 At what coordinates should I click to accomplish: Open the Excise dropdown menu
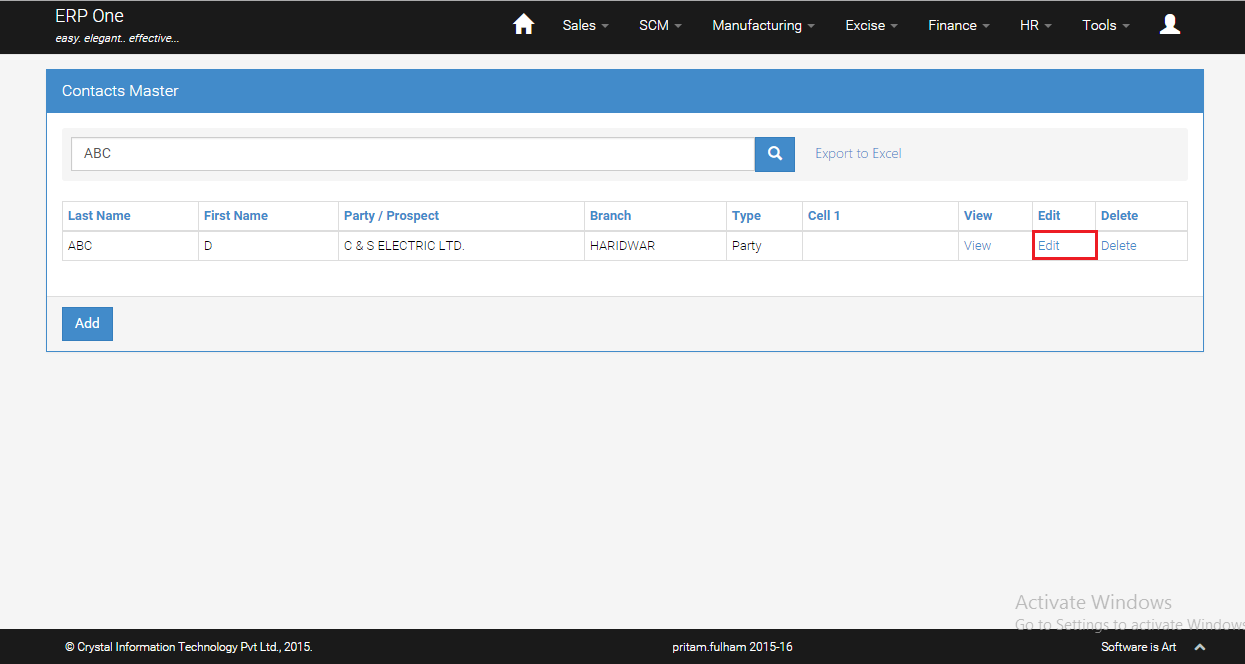coord(871,26)
